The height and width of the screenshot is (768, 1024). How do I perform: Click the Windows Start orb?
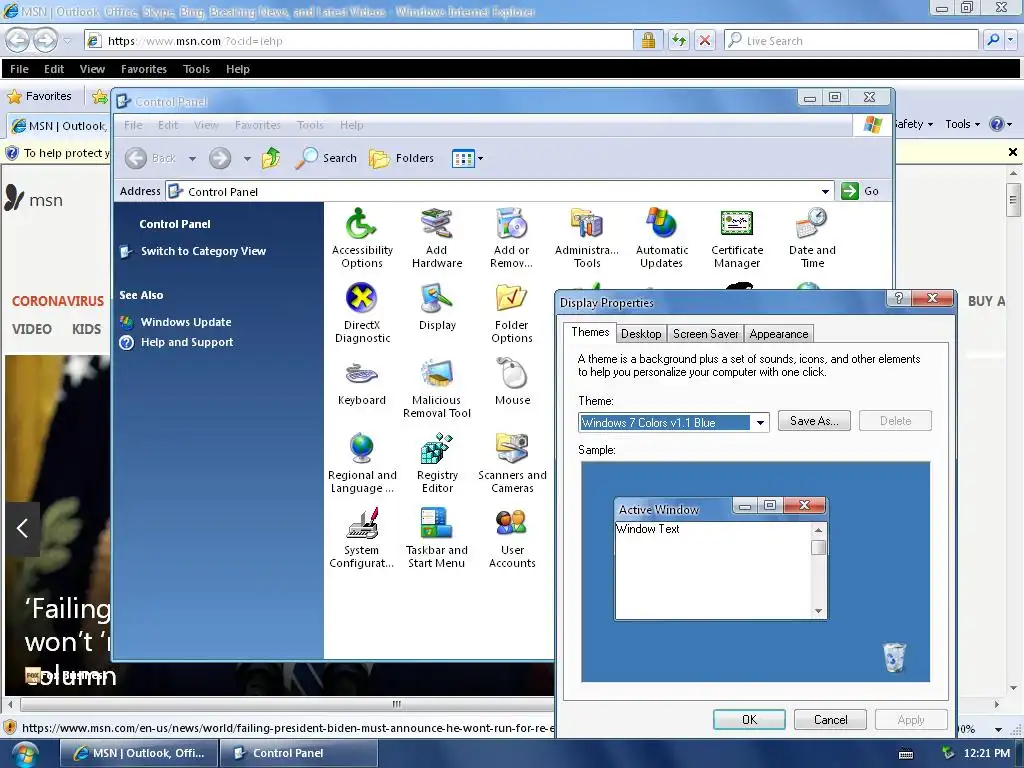point(24,754)
